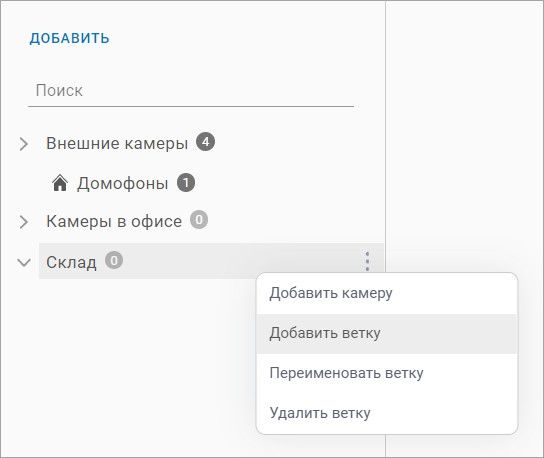This screenshot has width=544, height=458.
Task: Click the Домофоны count badge showing 1
Action: [x=186, y=183]
